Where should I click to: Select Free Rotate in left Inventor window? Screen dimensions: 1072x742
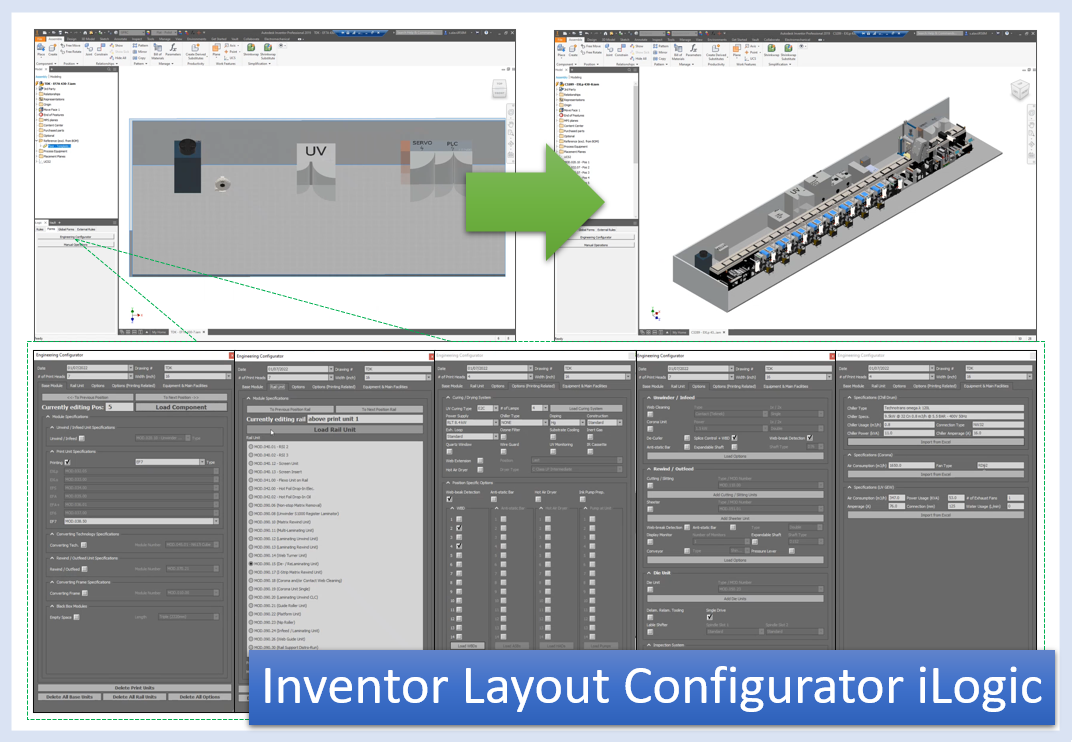(x=70, y=51)
